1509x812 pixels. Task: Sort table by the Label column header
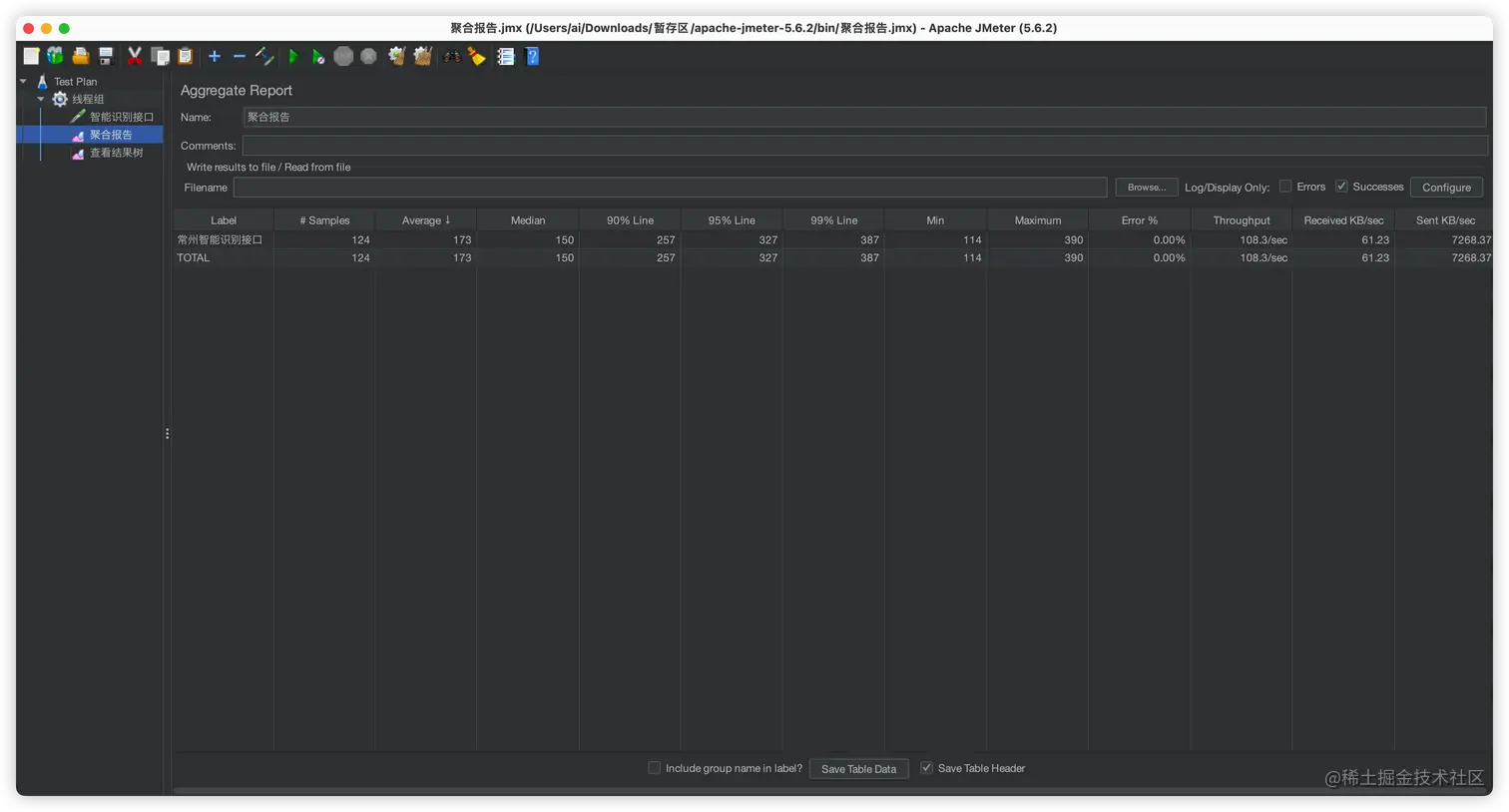[x=224, y=220]
